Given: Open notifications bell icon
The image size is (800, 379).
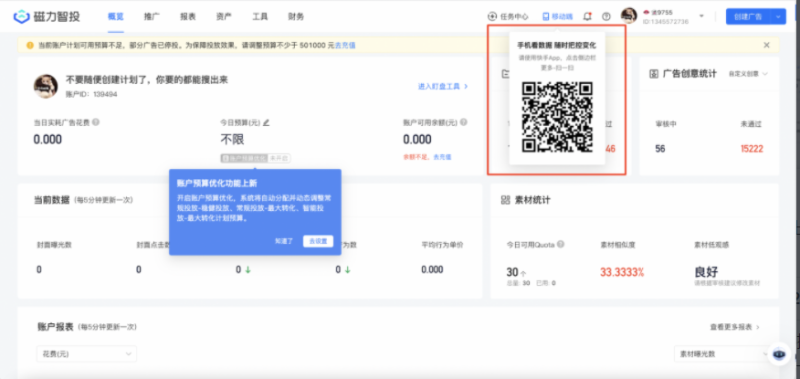Looking at the screenshot, I should point(588,16).
